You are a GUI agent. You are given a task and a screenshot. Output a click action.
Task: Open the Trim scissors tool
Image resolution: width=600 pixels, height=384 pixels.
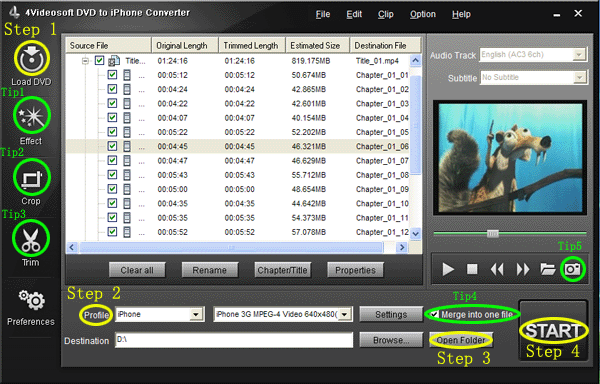point(31,239)
